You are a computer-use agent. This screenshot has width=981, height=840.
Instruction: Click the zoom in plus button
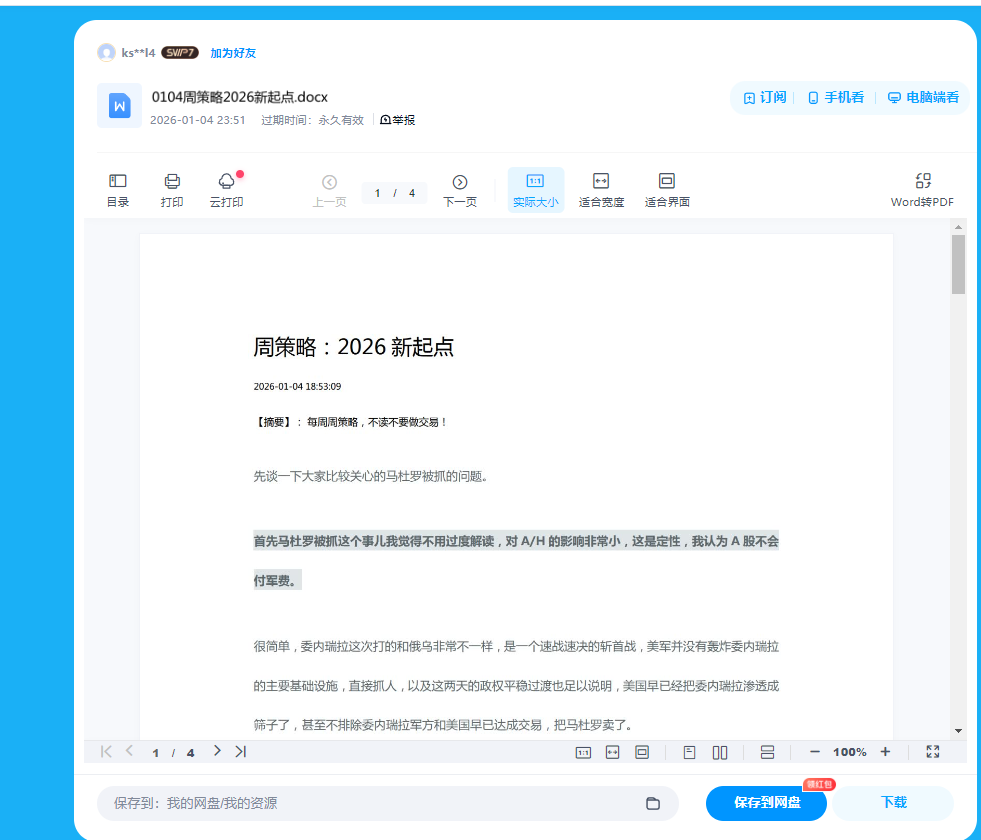click(885, 752)
